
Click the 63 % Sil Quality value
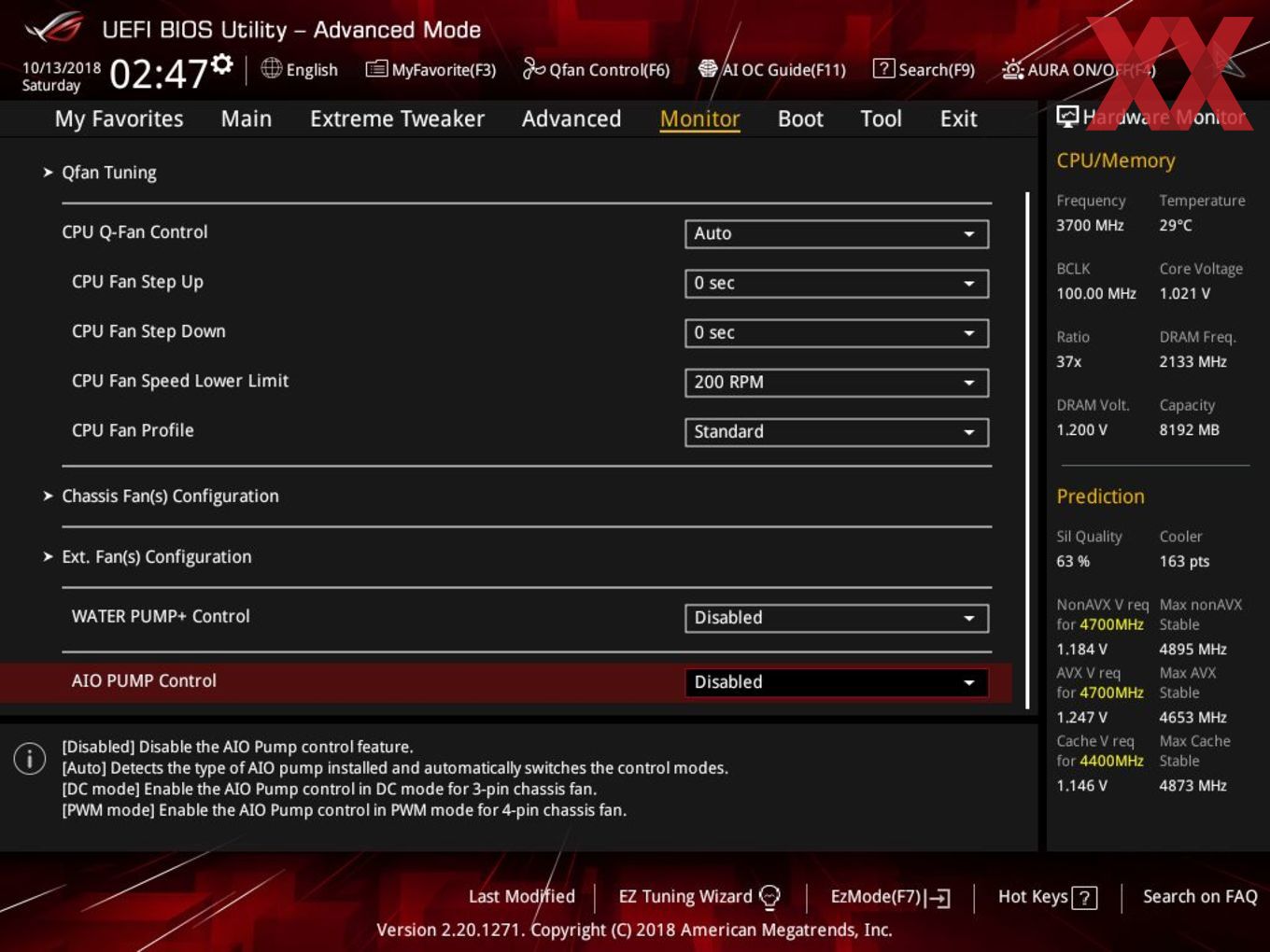pyautogui.click(x=1073, y=561)
